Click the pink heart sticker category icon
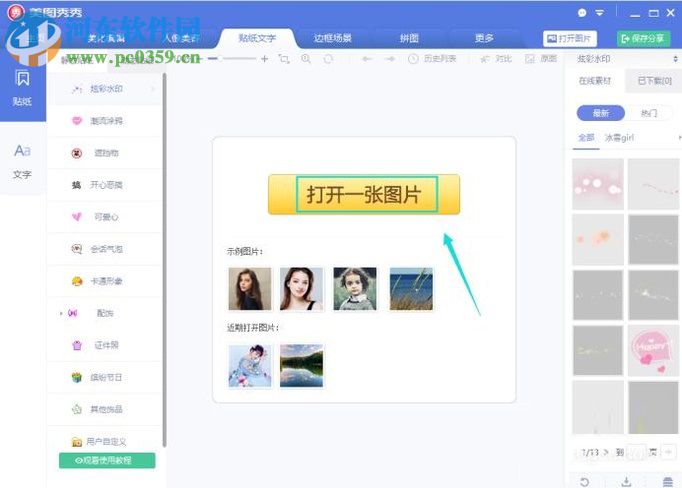Viewport: 682px width, 488px height. tap(77, 120)
